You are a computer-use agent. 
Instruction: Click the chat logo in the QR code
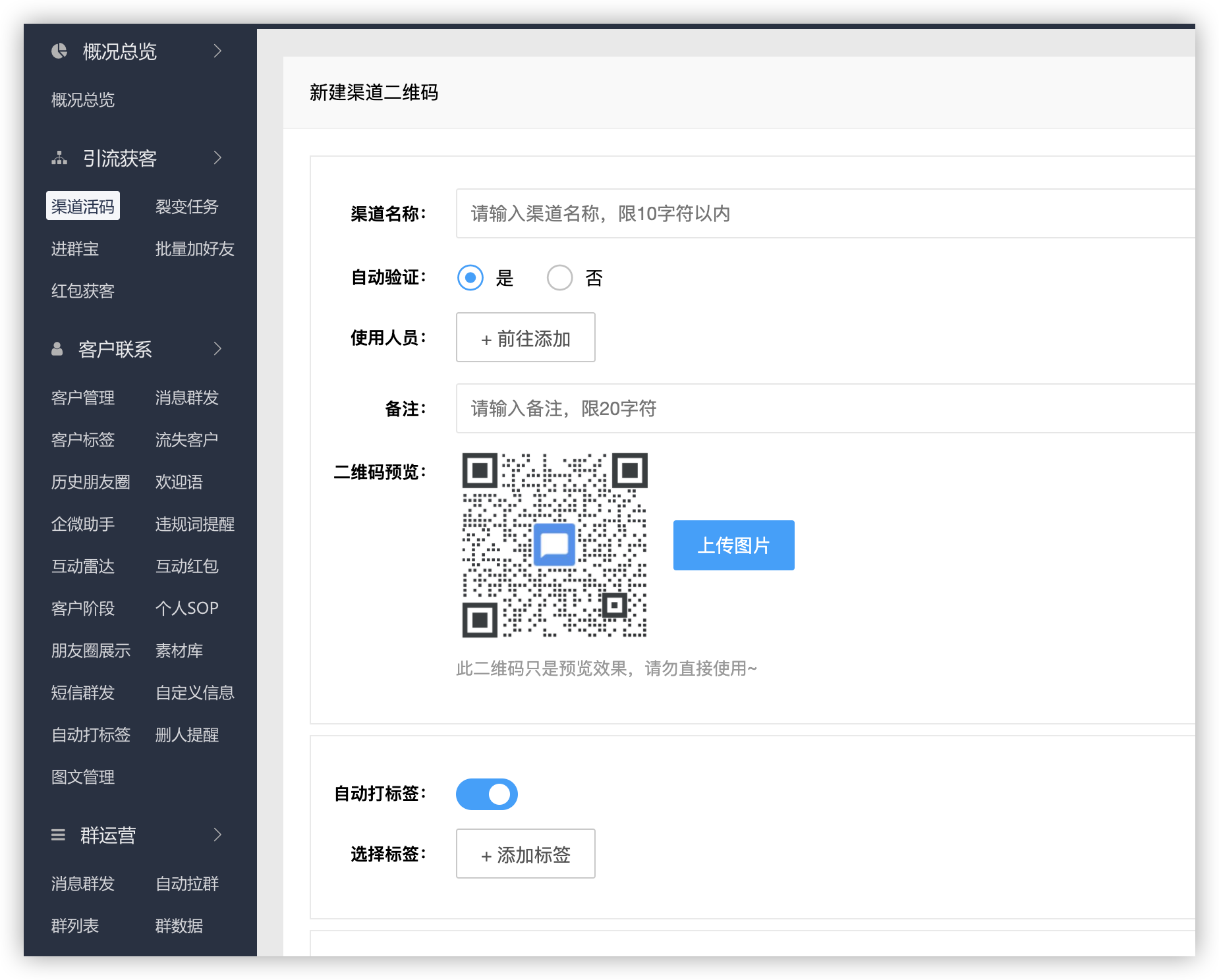[554, 545]
